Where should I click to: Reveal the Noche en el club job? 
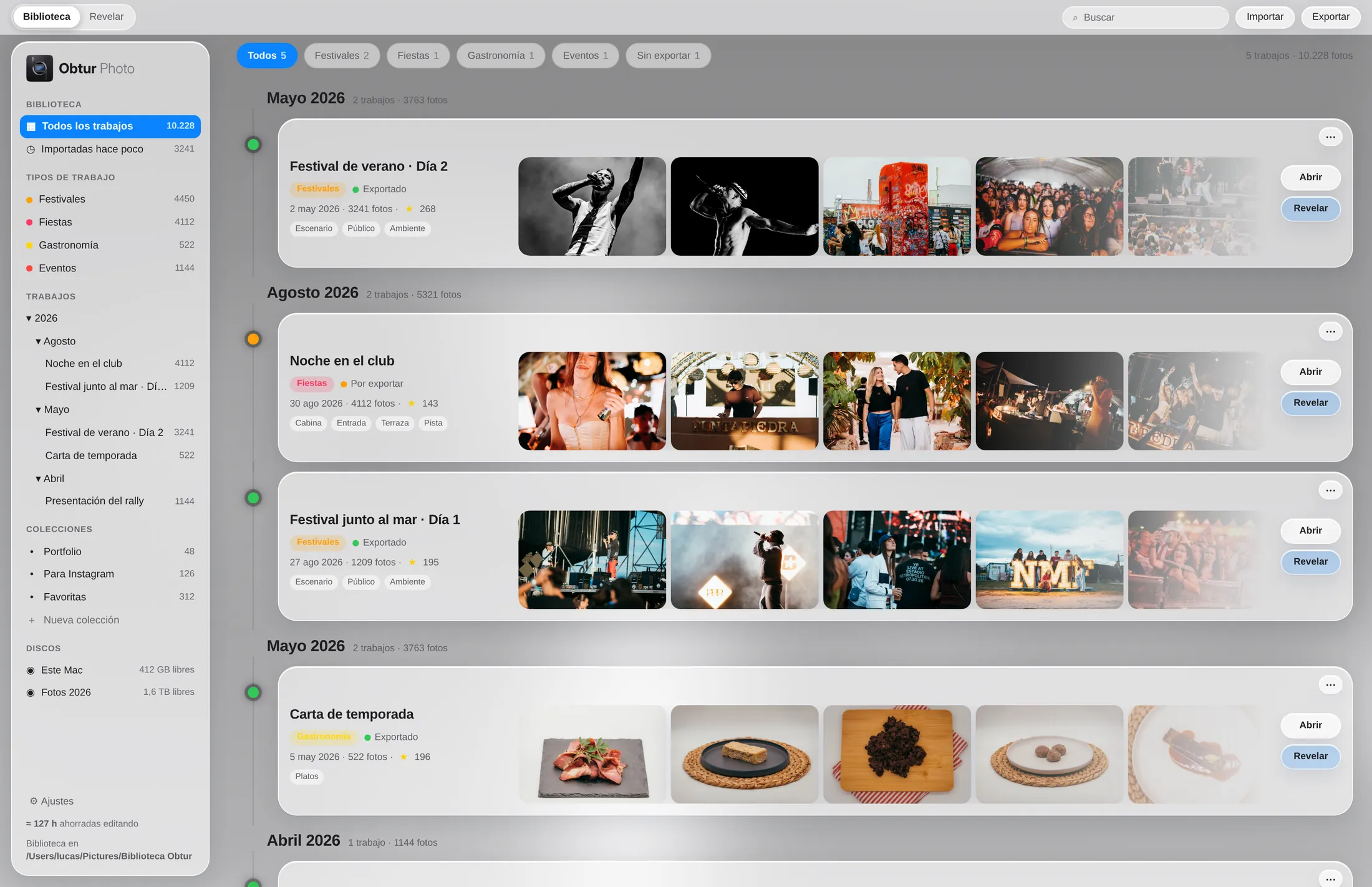pyautogui.click(x=1310, y=403)
